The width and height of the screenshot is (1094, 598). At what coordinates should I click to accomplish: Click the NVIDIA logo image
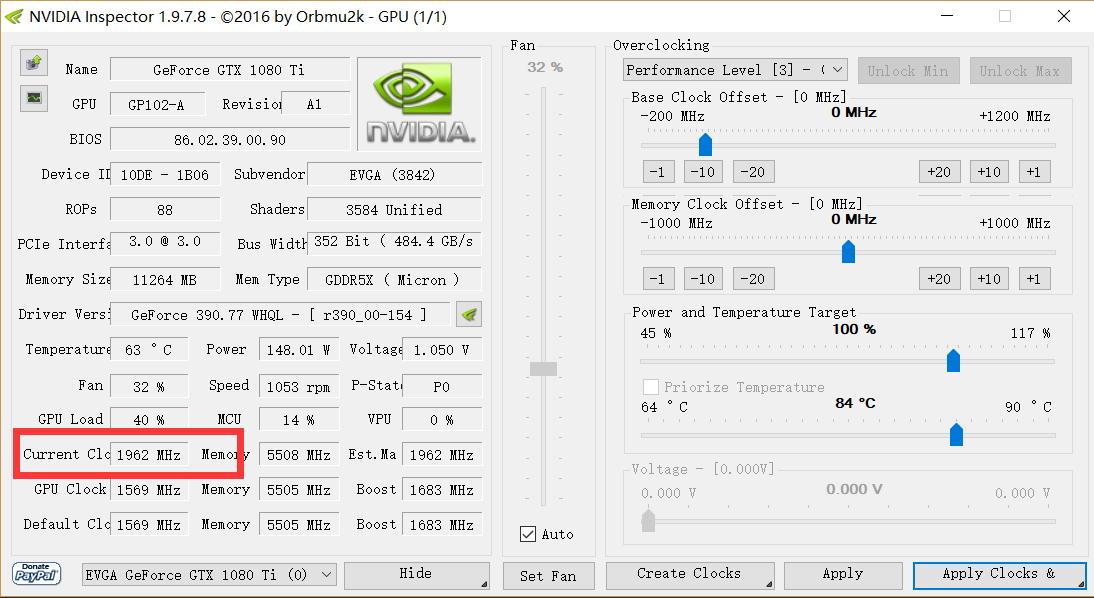419,104
